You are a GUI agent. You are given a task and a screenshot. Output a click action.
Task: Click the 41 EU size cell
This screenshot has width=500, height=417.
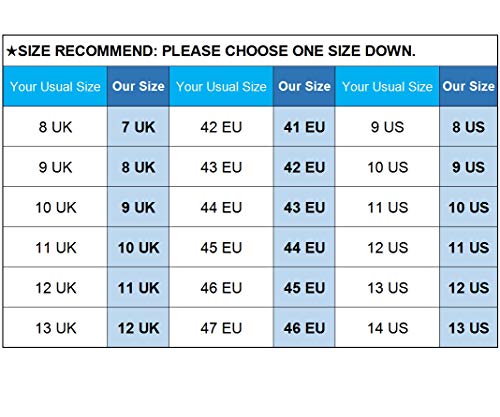(x=304, y=127)
